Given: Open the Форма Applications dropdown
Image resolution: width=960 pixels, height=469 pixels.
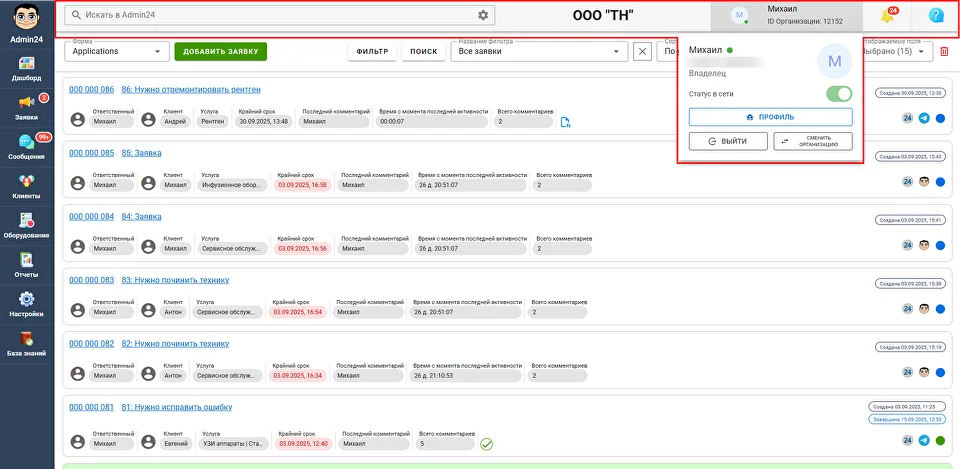Looking at the screenshot, I should click(x=117, y=51).
